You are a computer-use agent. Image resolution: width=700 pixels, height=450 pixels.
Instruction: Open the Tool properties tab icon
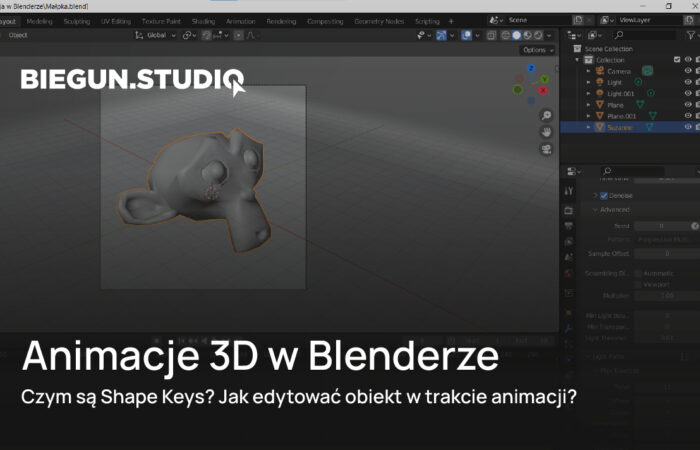tap(568, 191)
